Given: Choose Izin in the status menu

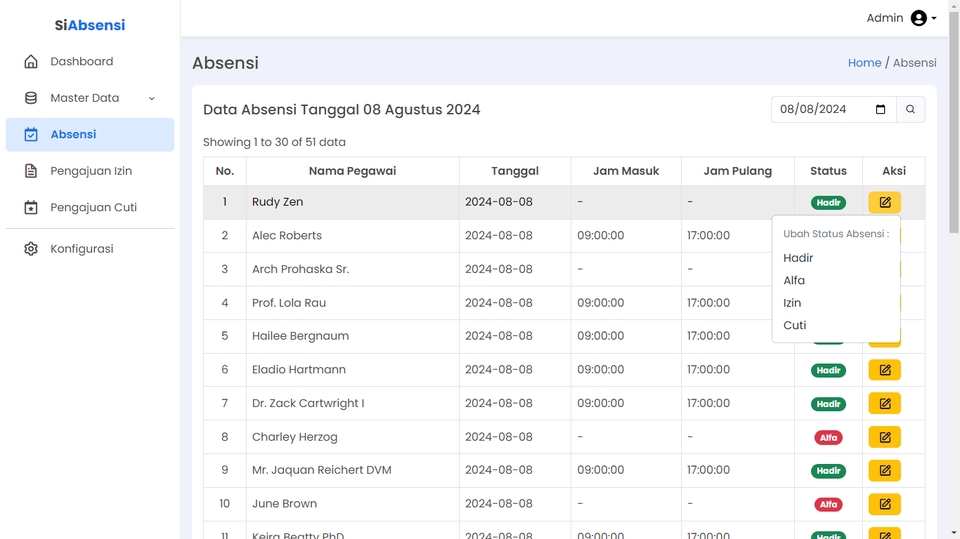Looking at the screenshot, I should pyautogui.click(x=792, y=303).
